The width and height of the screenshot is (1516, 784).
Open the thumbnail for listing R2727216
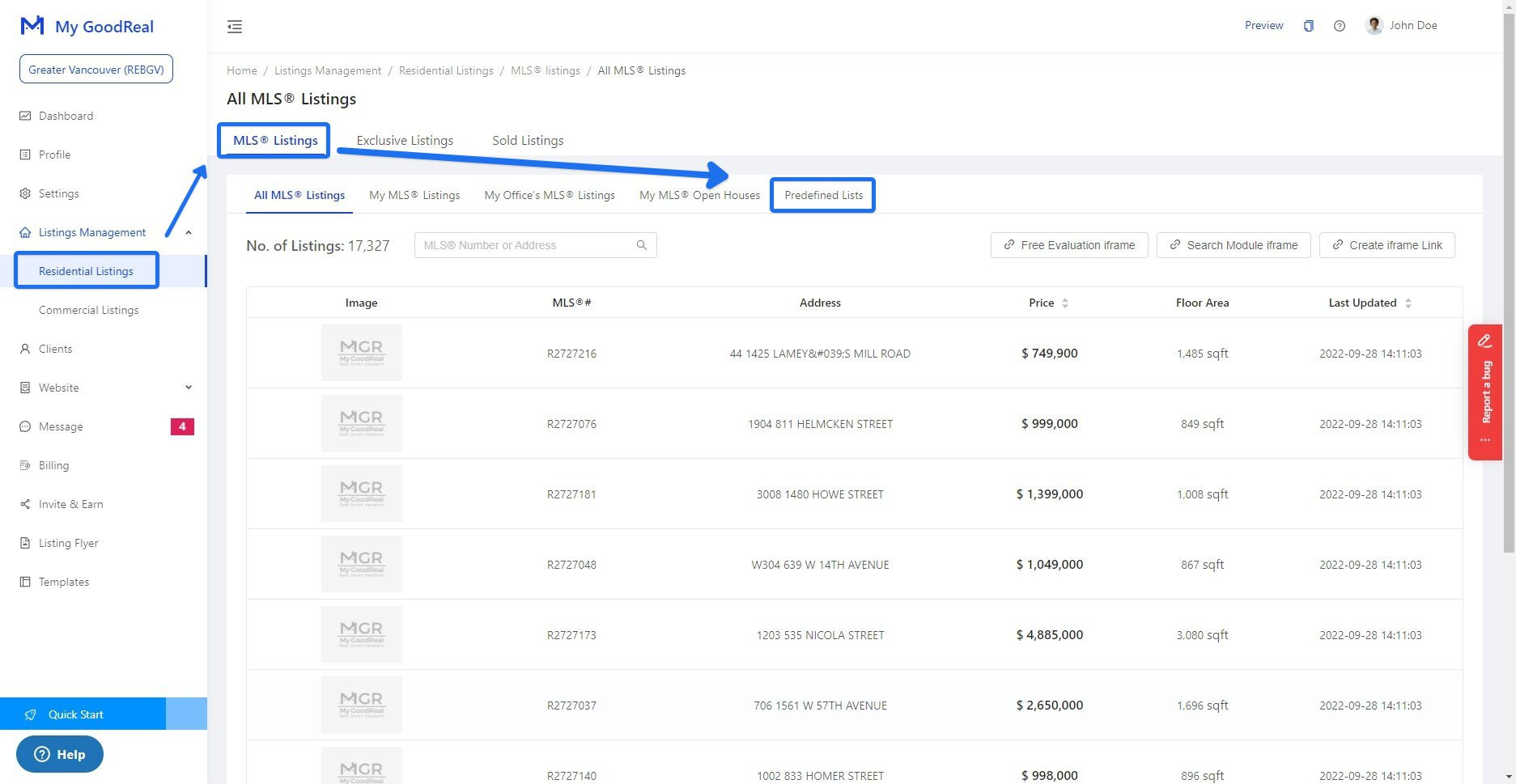pos(361,353)
